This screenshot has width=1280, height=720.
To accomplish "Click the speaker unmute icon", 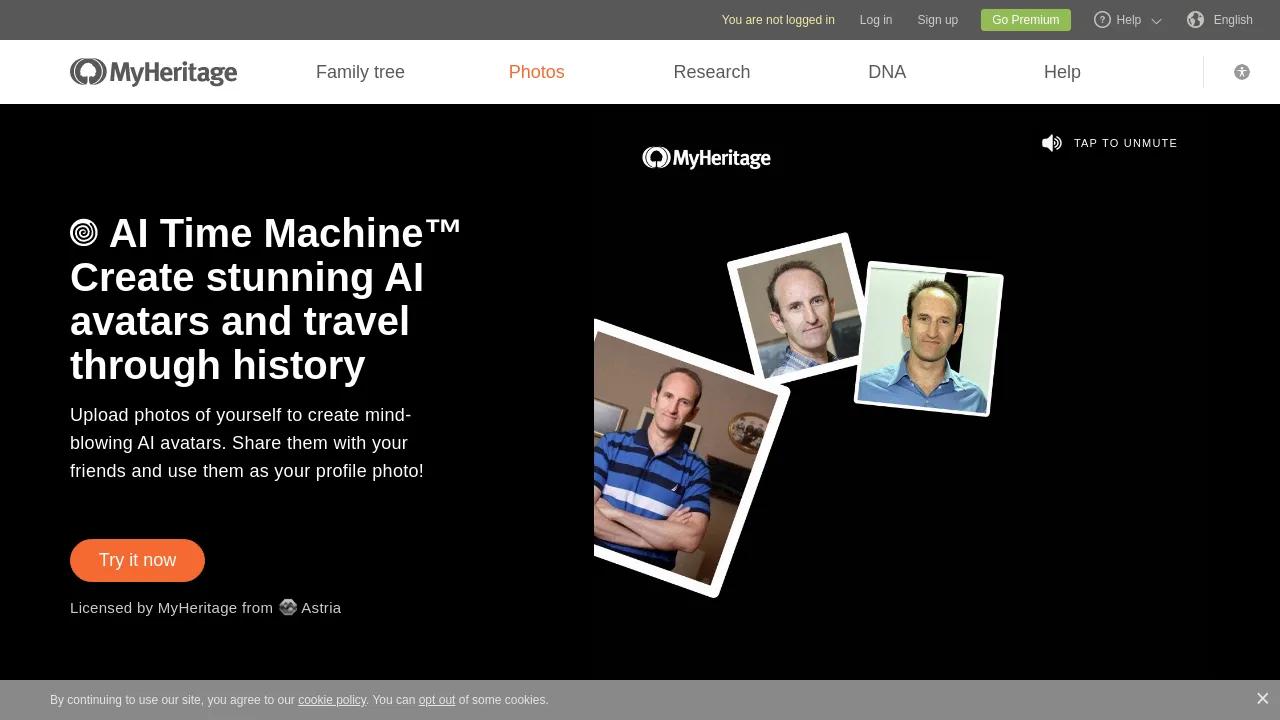I will tap(1052, 143).
